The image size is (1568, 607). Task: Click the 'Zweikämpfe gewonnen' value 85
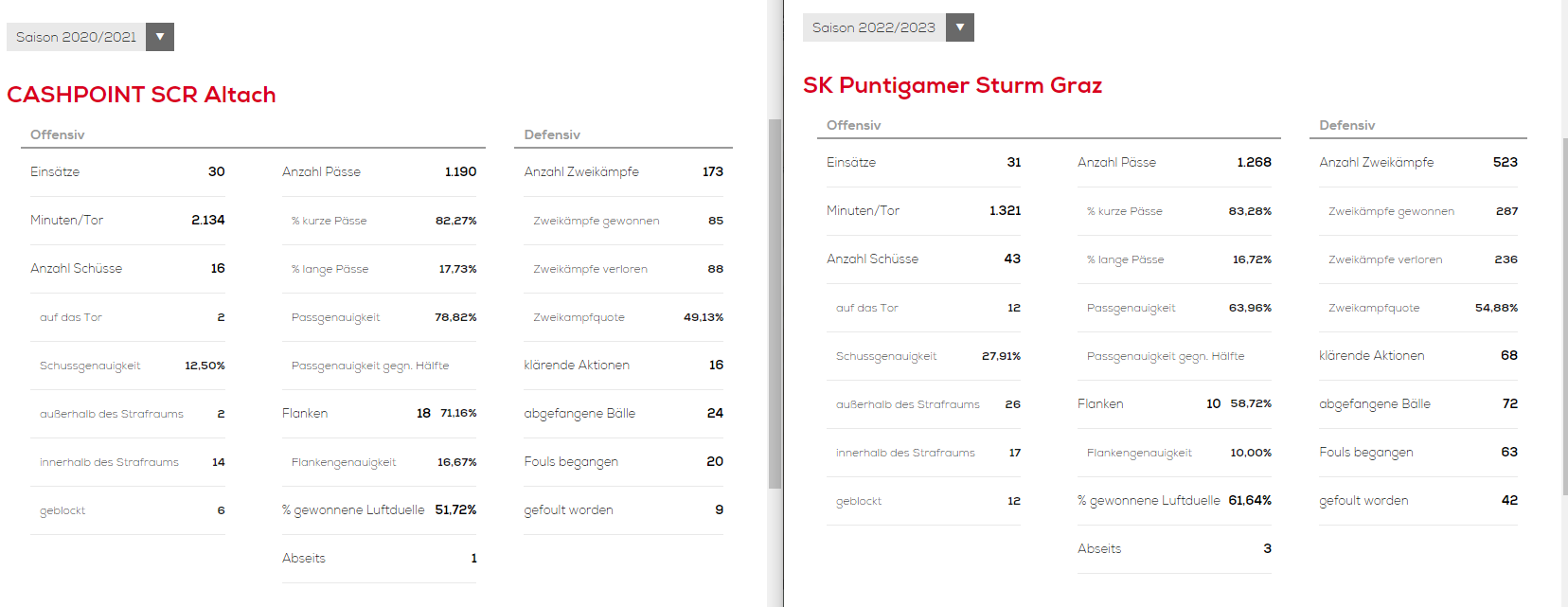click(716, 221)
